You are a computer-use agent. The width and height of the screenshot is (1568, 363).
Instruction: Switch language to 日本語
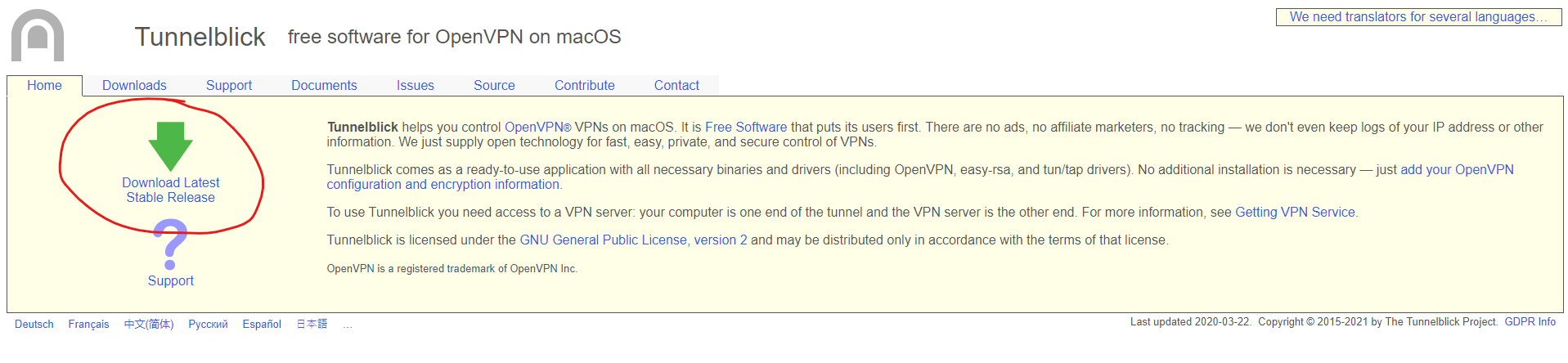(x=312, y=324)
